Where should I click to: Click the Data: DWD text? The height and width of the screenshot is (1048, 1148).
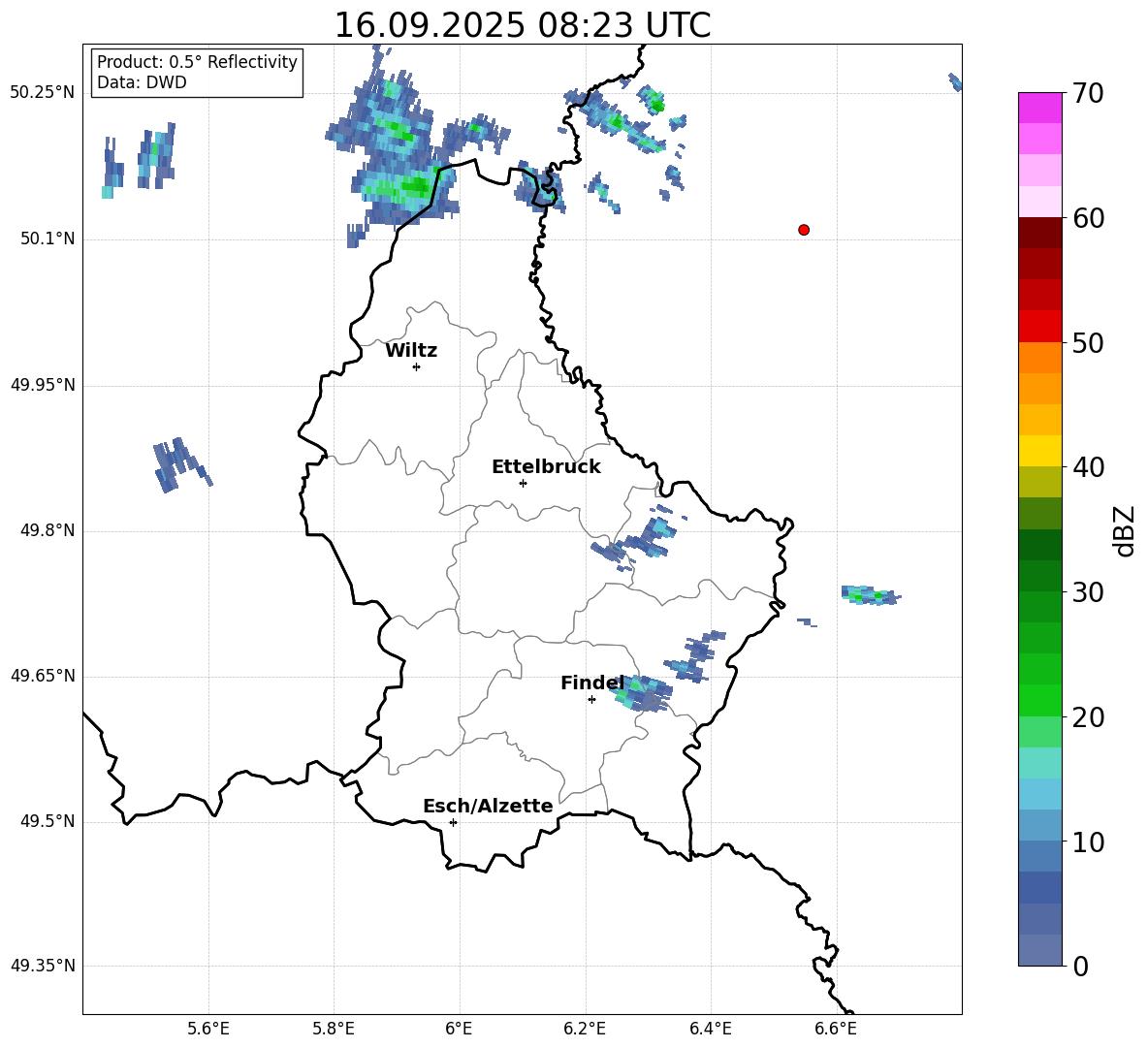[142, 82]
